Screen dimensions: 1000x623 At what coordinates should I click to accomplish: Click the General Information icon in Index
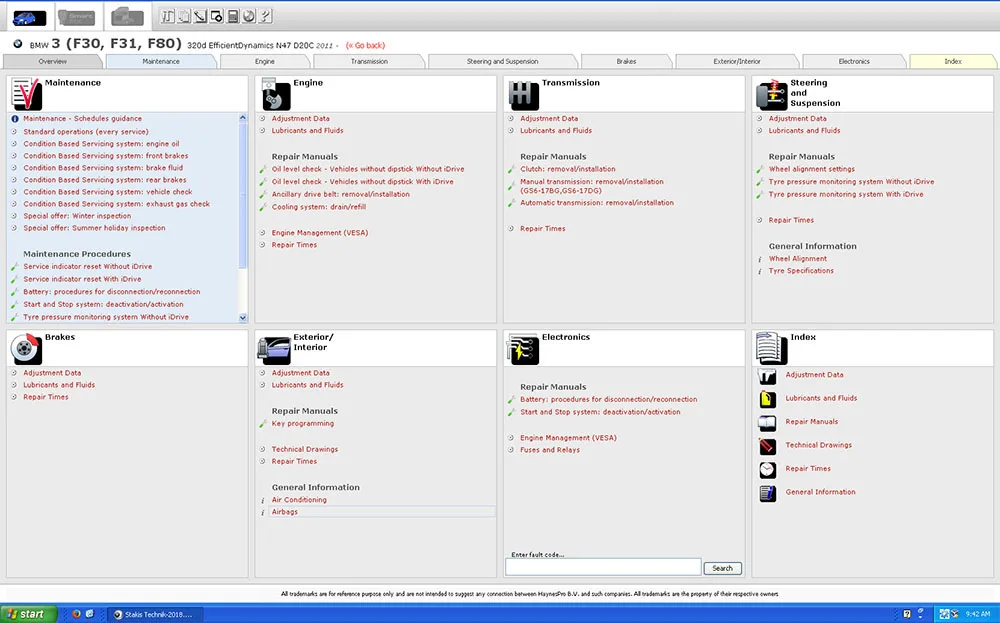768,494
